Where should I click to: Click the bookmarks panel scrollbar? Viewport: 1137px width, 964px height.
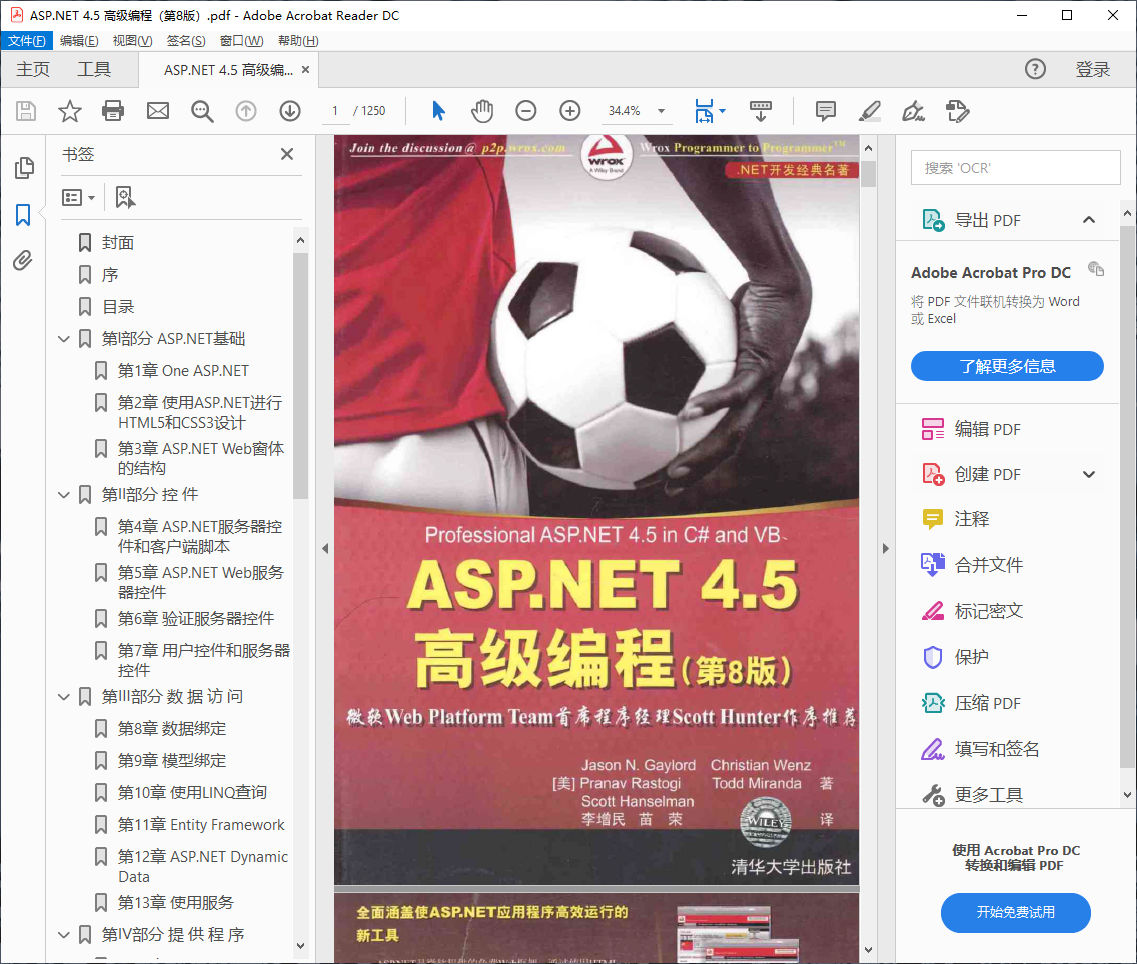pyautogui.click(x=300, y=376)
